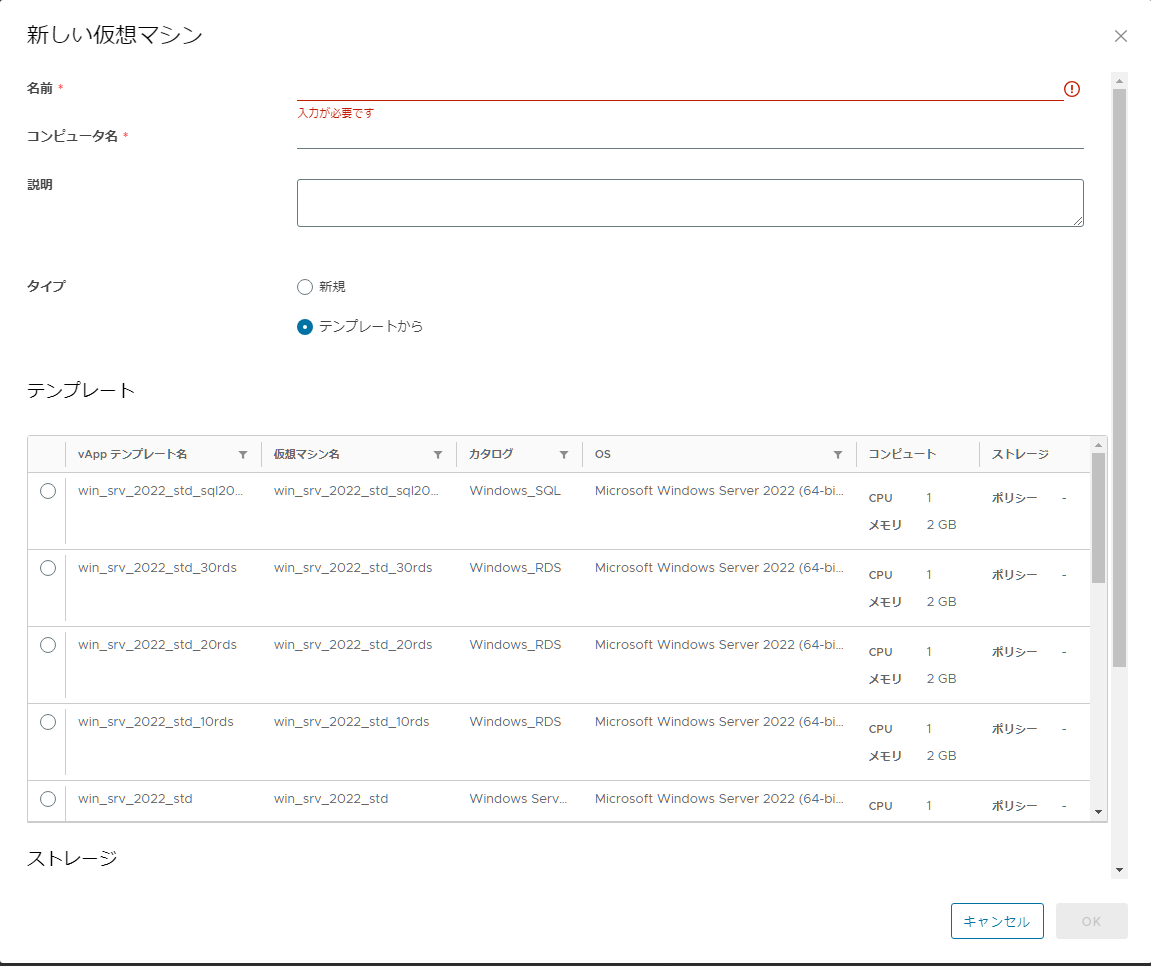Click Windows_SQL catalog cell

(515, 491)
